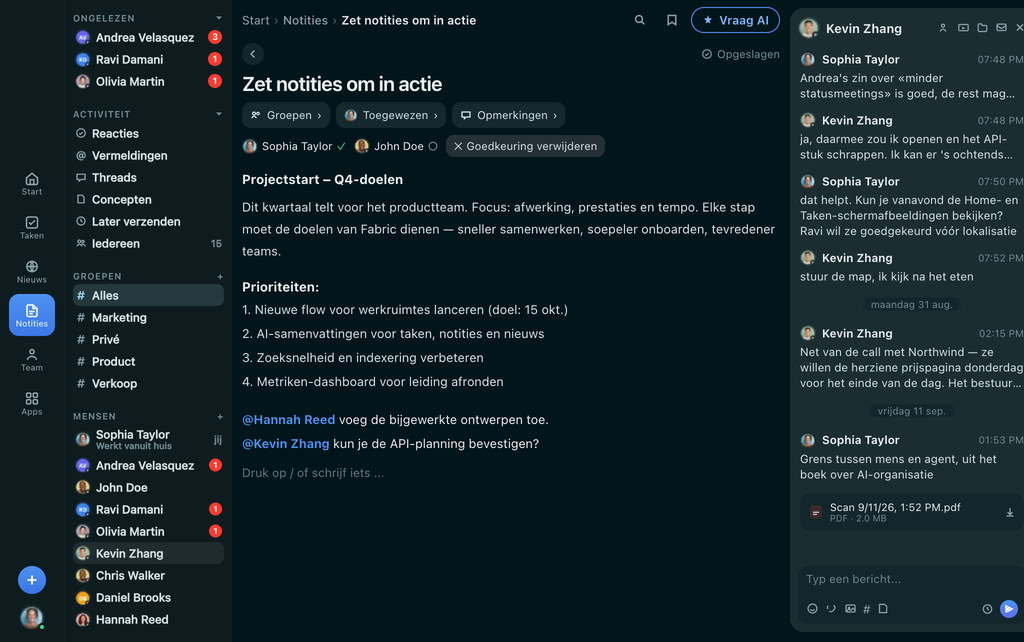
Task: Select the Alles group
Action: click(x=148, y=295)
